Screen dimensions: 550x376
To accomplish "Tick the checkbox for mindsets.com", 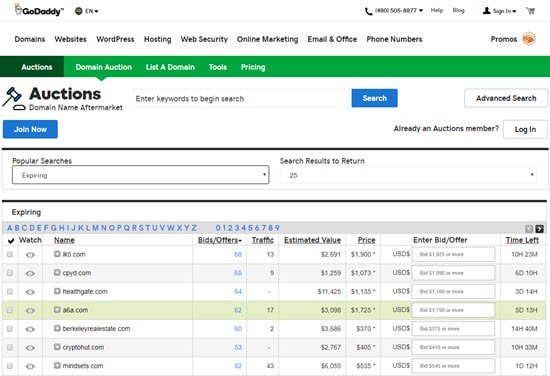I will [x=10, y=365].
